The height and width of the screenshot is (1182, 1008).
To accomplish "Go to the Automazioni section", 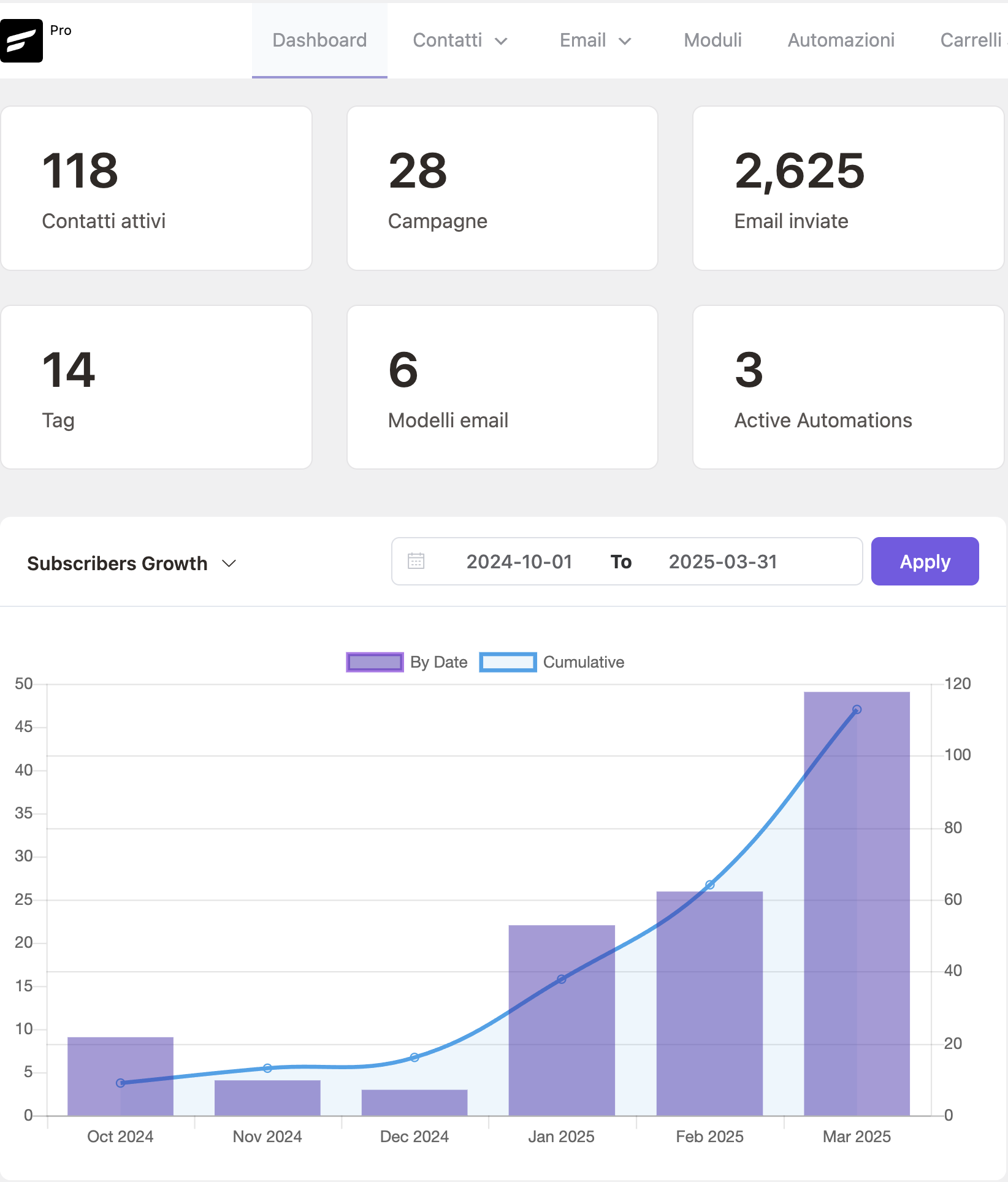I will (841, 40).
